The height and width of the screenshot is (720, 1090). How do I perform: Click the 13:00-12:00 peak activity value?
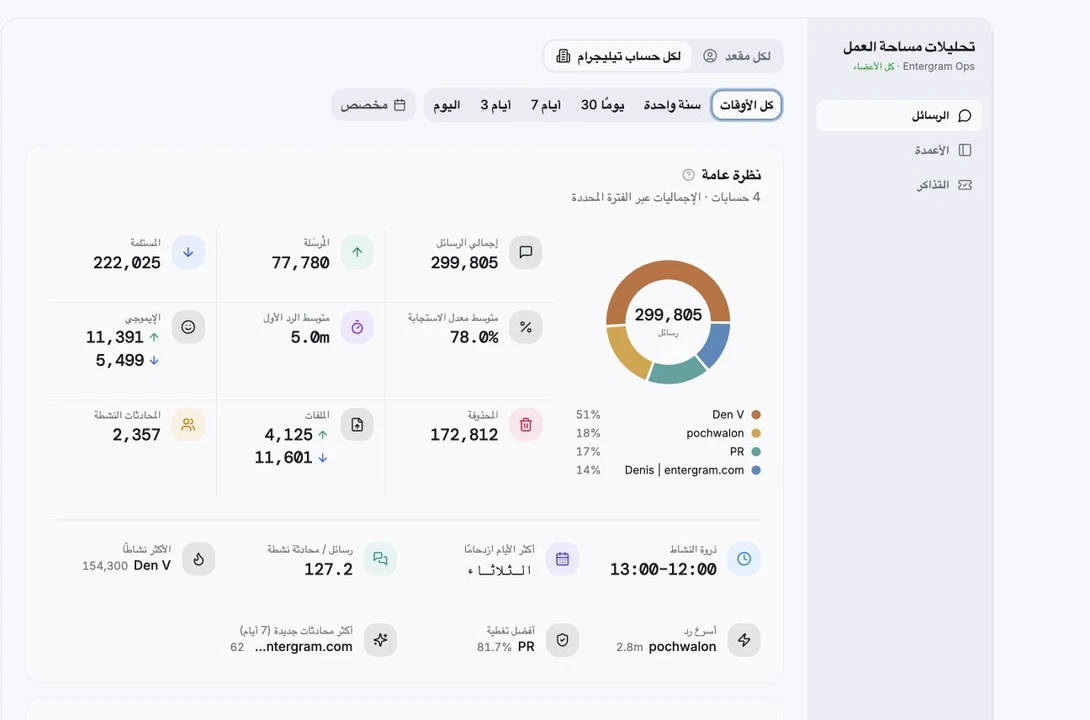663,570
